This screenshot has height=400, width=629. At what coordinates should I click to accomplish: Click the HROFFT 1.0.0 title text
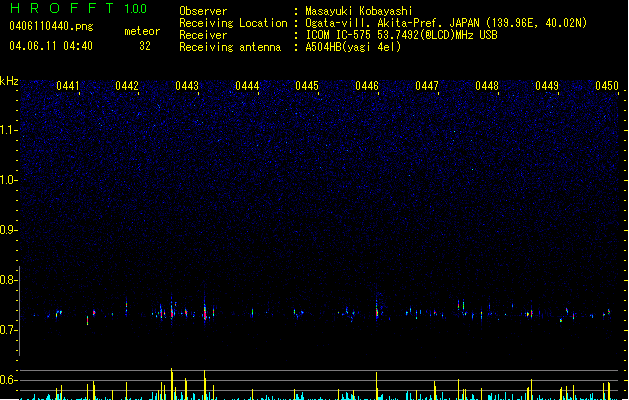coord(78,8)
